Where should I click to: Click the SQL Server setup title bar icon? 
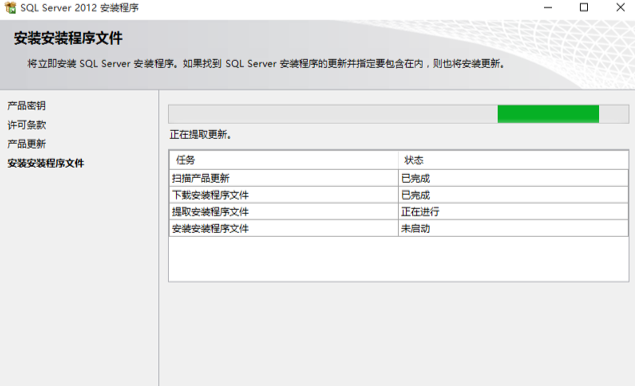(10, 8)
